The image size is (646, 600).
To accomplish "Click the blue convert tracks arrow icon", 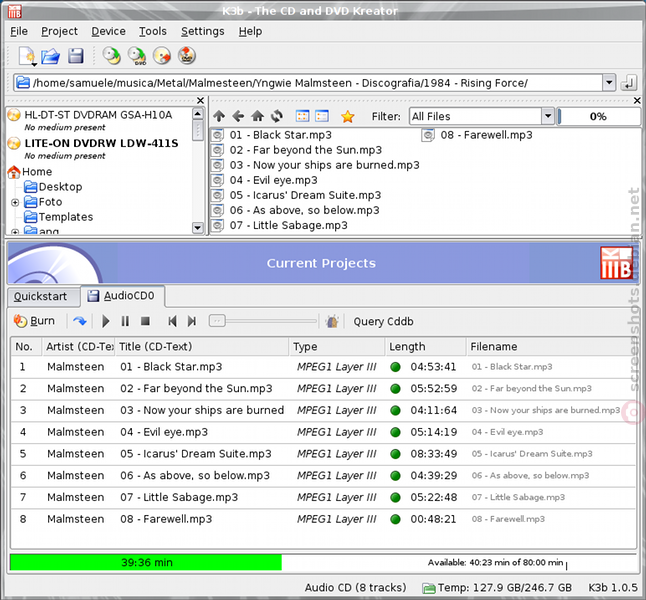I will [80, 321].
